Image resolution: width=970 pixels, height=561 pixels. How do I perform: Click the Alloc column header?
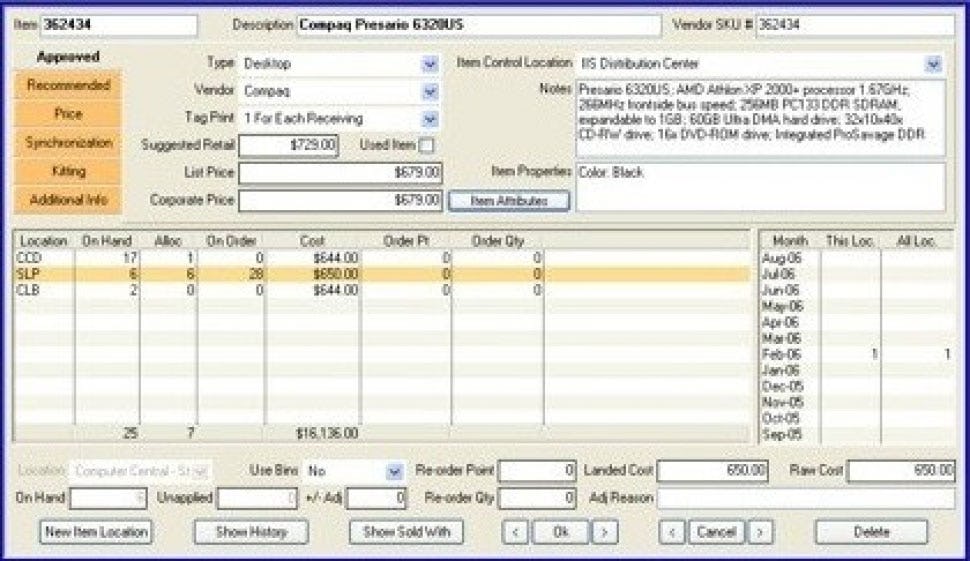(x=168, y=241)
